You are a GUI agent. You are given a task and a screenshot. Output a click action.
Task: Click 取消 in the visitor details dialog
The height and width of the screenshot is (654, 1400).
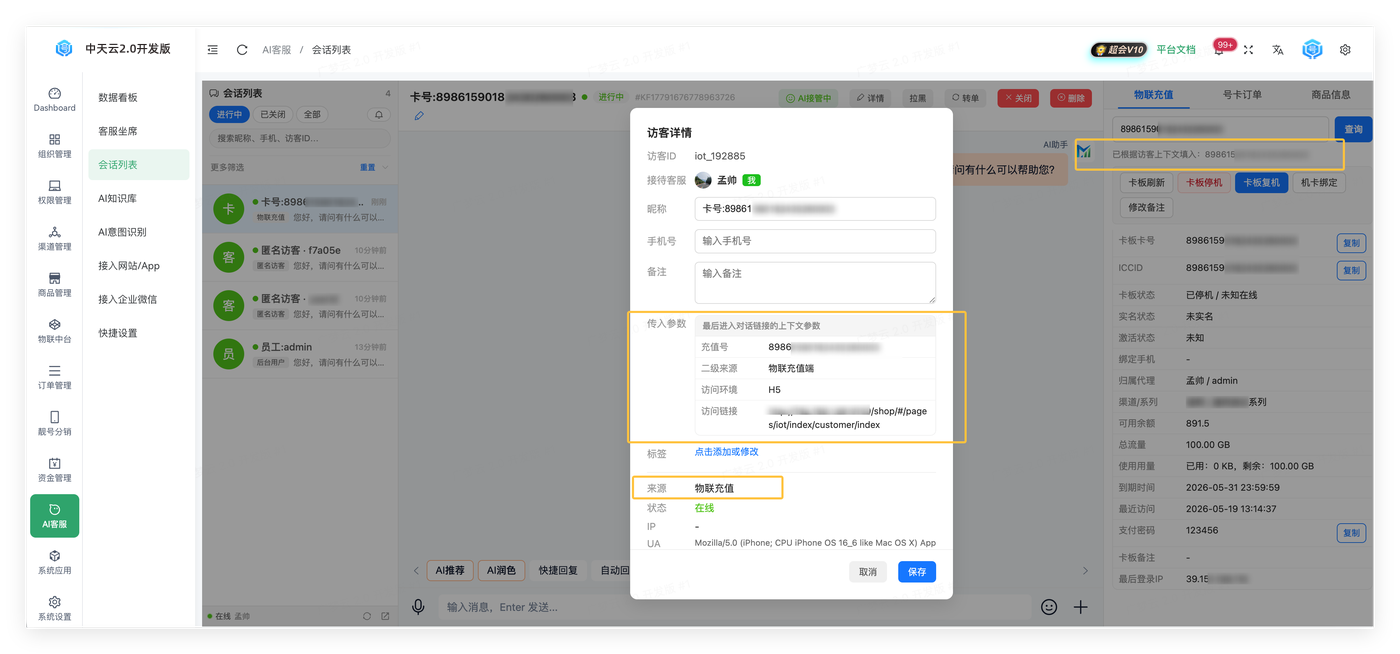coord(868,571)
